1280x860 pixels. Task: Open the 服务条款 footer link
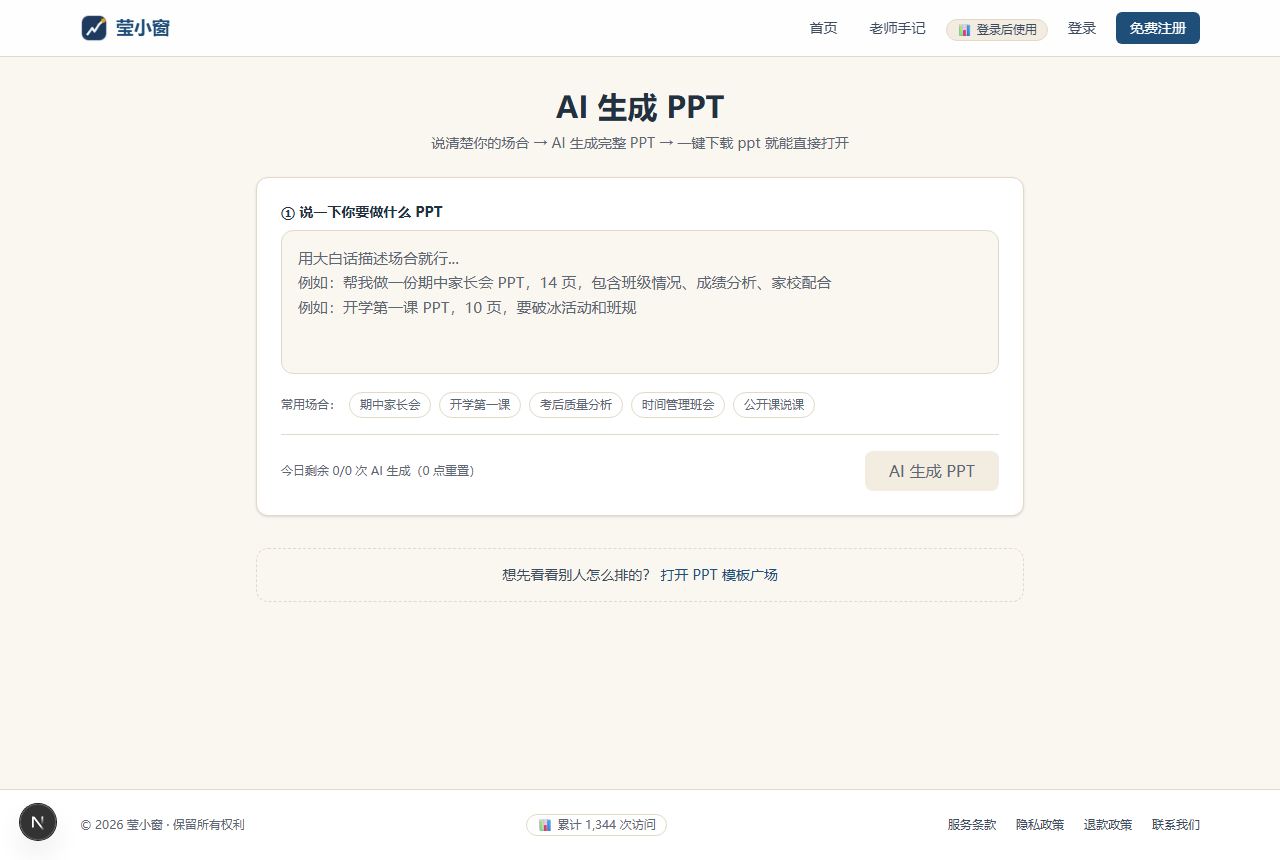pyautogui.click(x=972, y=825)
